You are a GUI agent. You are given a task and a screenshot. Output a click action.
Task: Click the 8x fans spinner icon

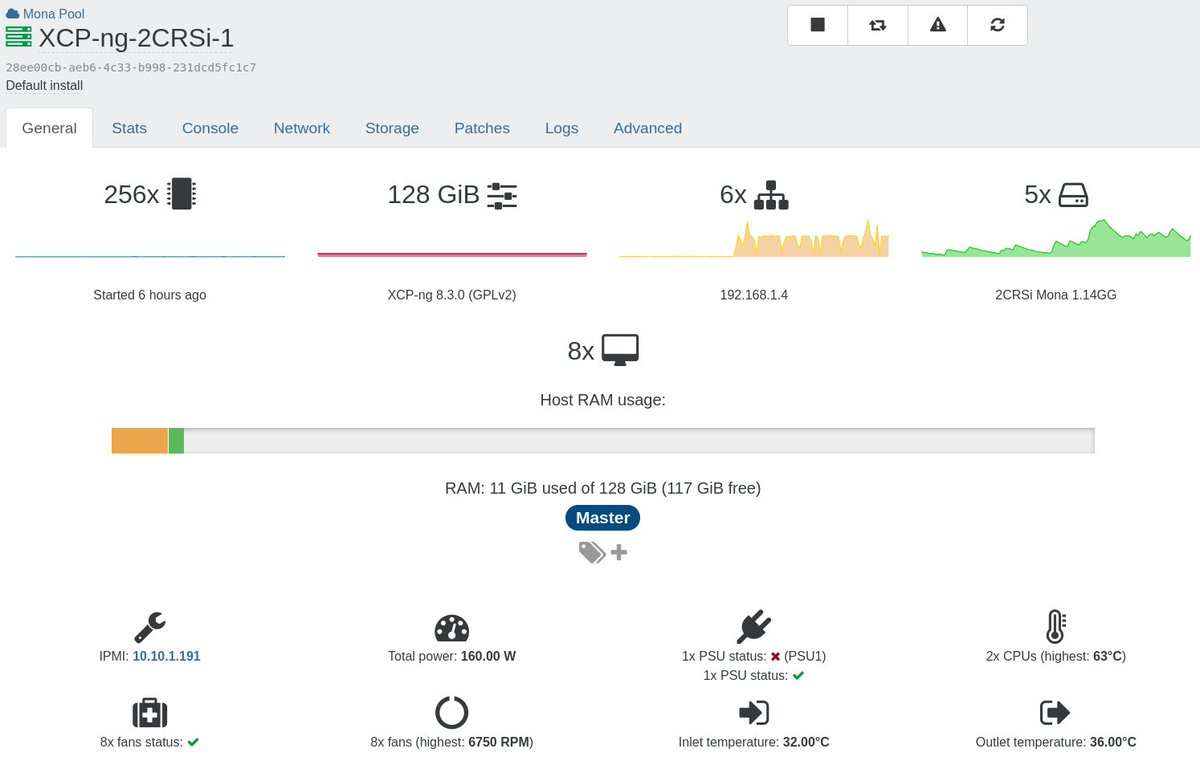pos(452,712)
